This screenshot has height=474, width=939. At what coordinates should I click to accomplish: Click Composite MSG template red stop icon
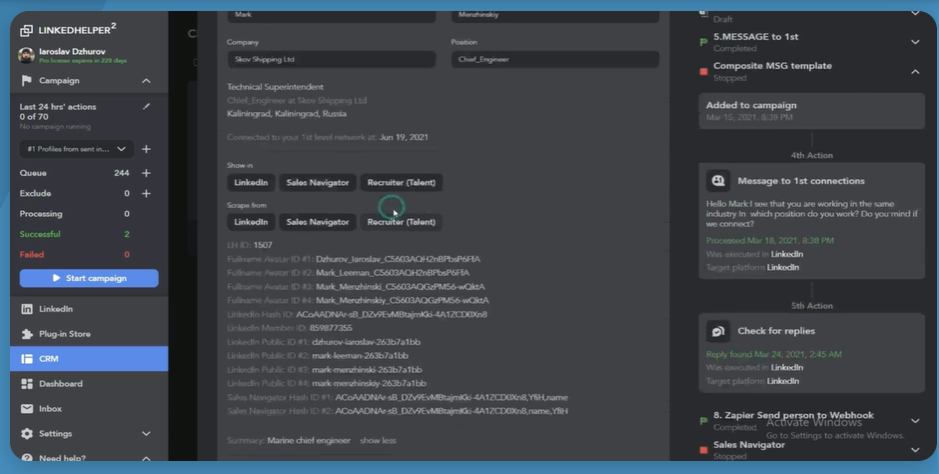[704, 72]
